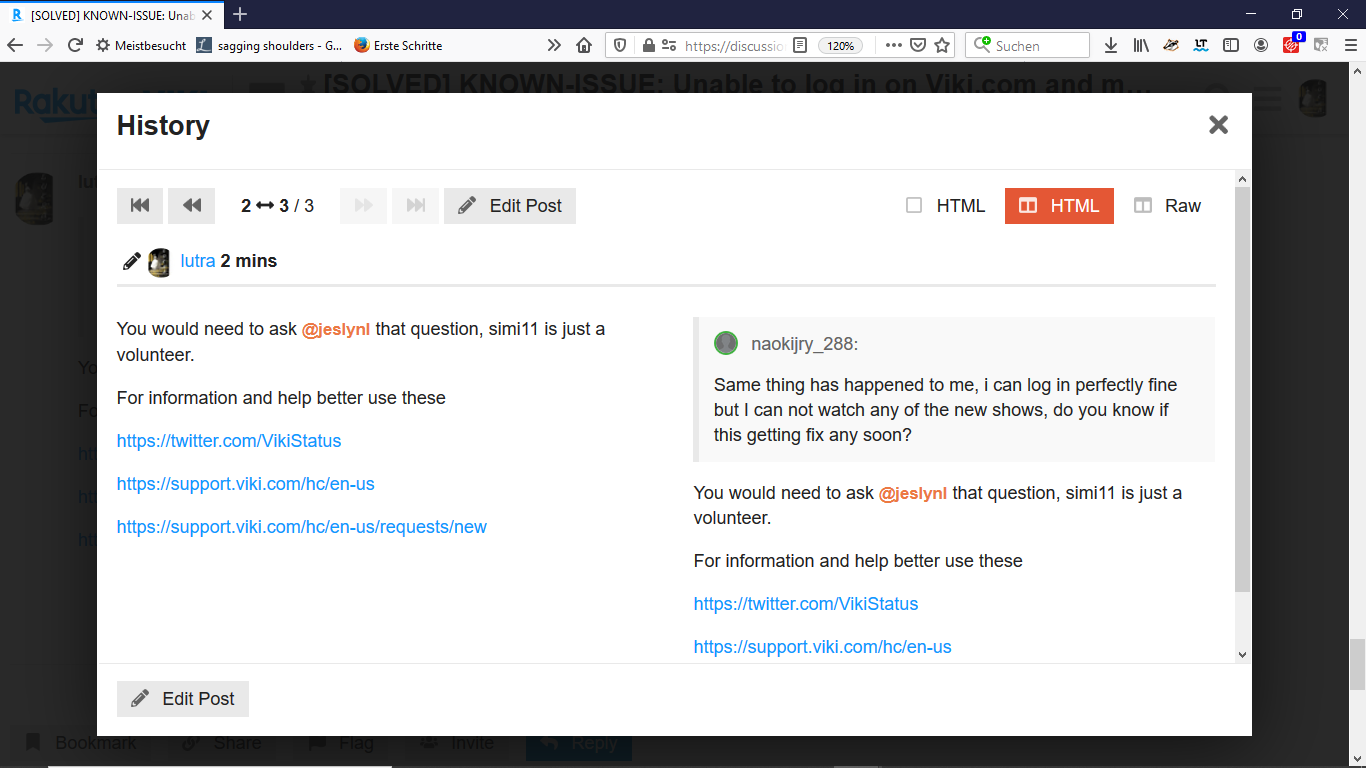Open the page actions menu

893,45
